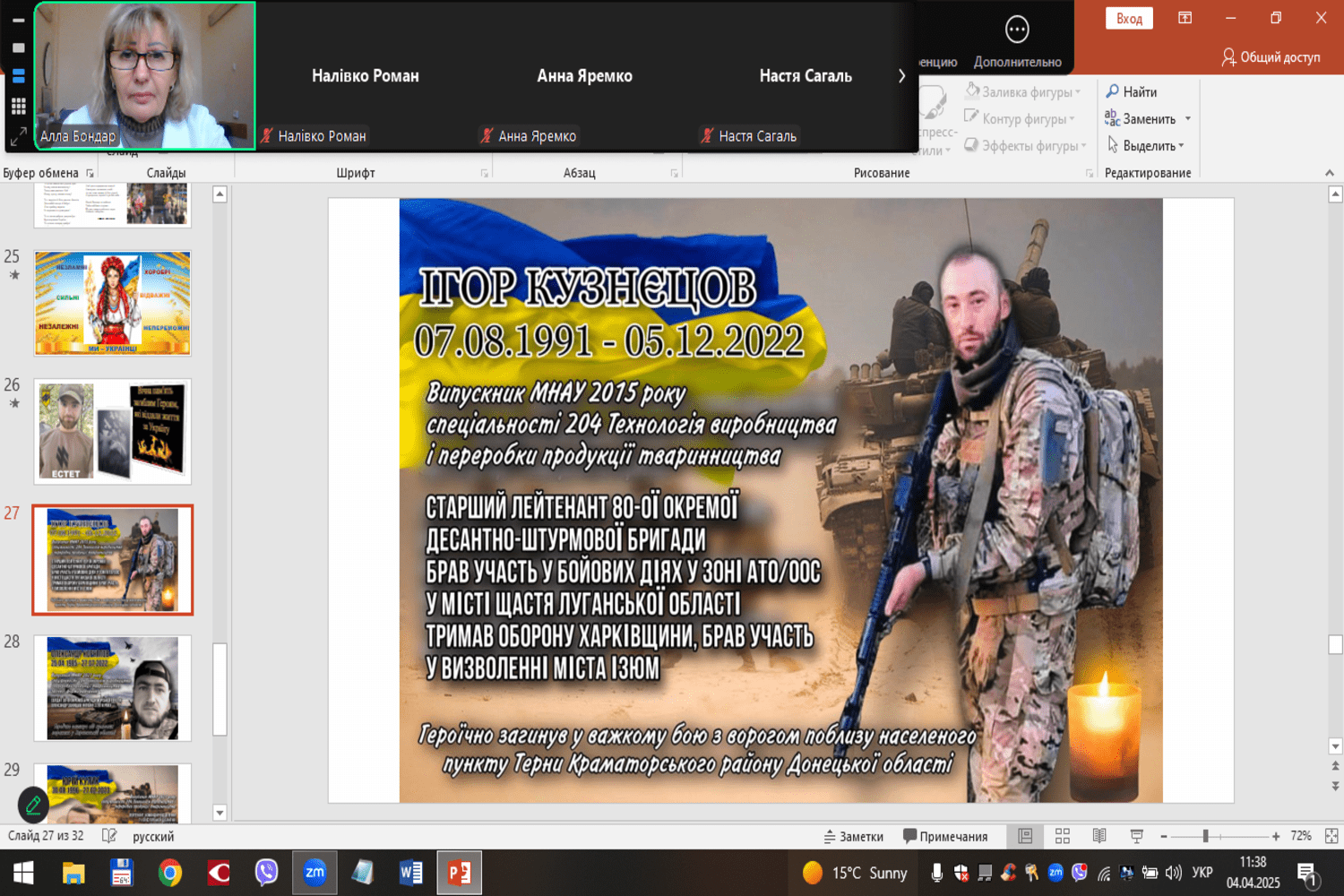Open the Заменить dropdown arrow

coord(1188,119)
